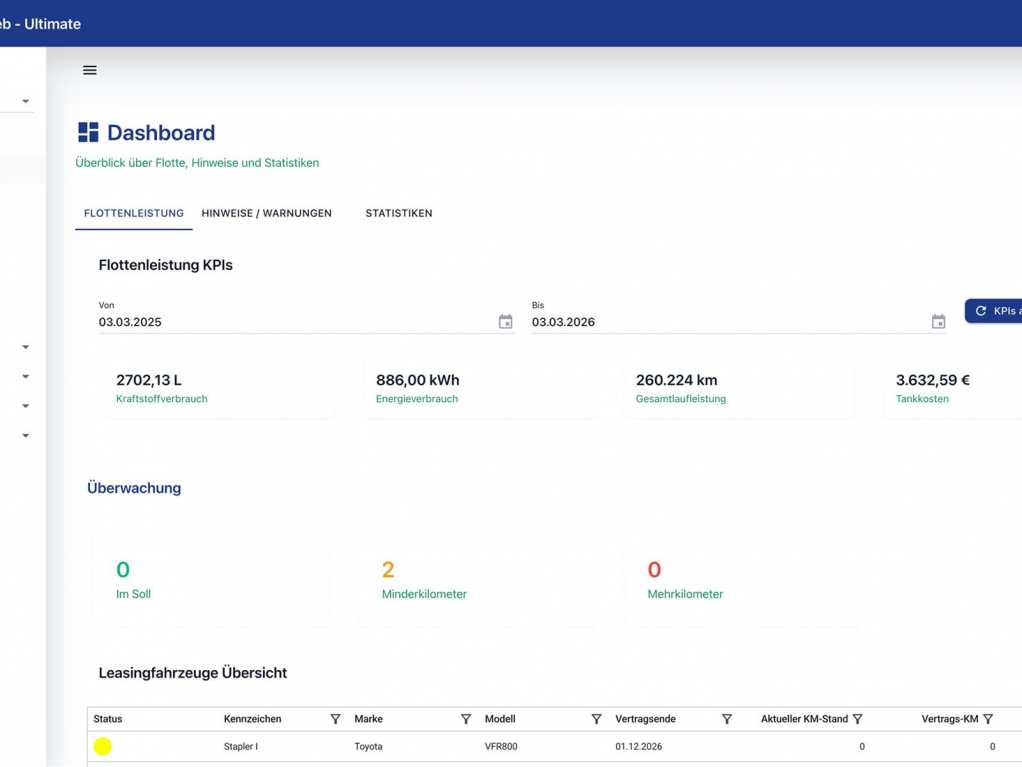Filter the Modell column
This screenshot has height=767, width=1022.
(x=596, y=719)
